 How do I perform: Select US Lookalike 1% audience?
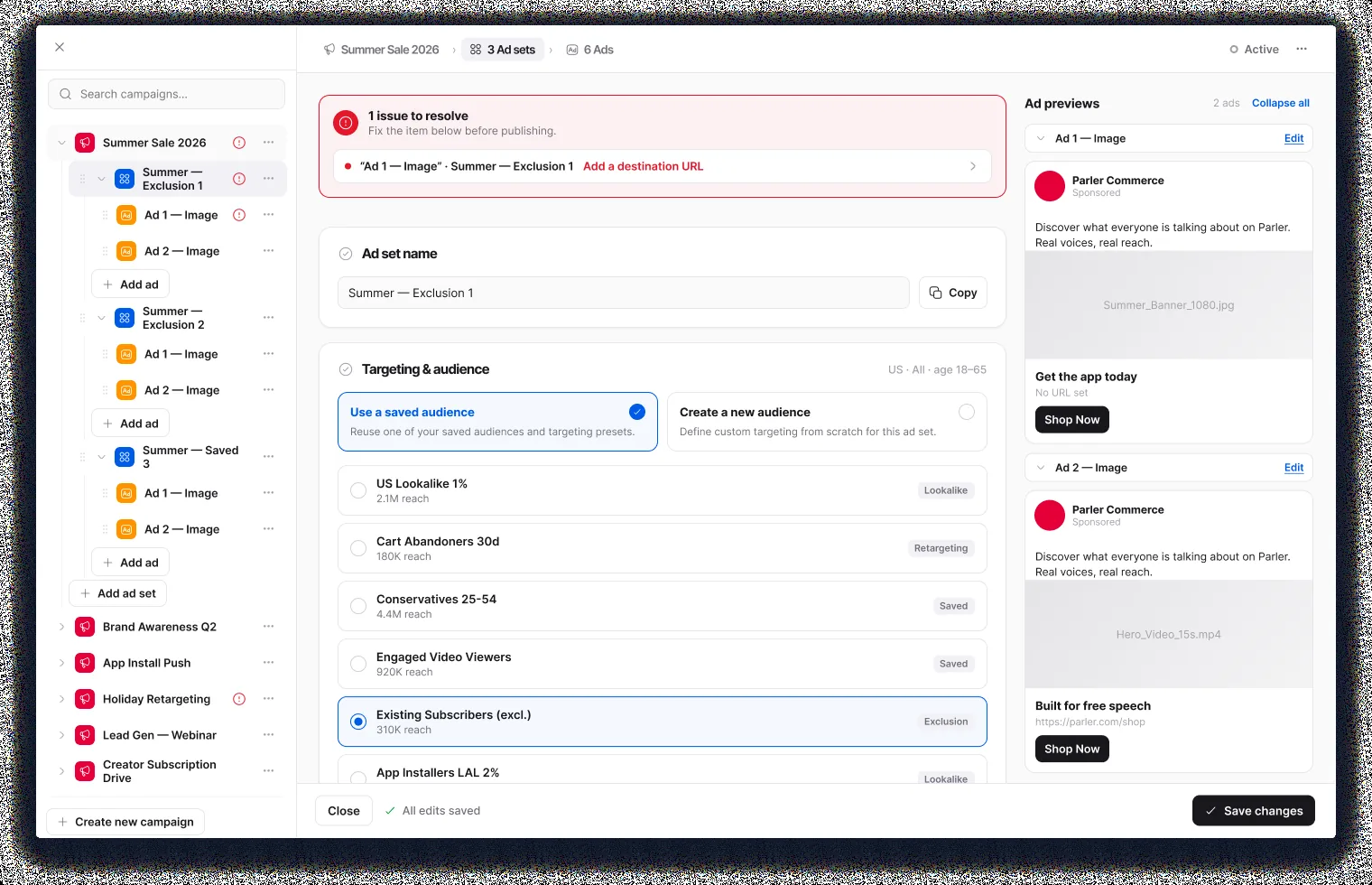(x=663, y=490)
